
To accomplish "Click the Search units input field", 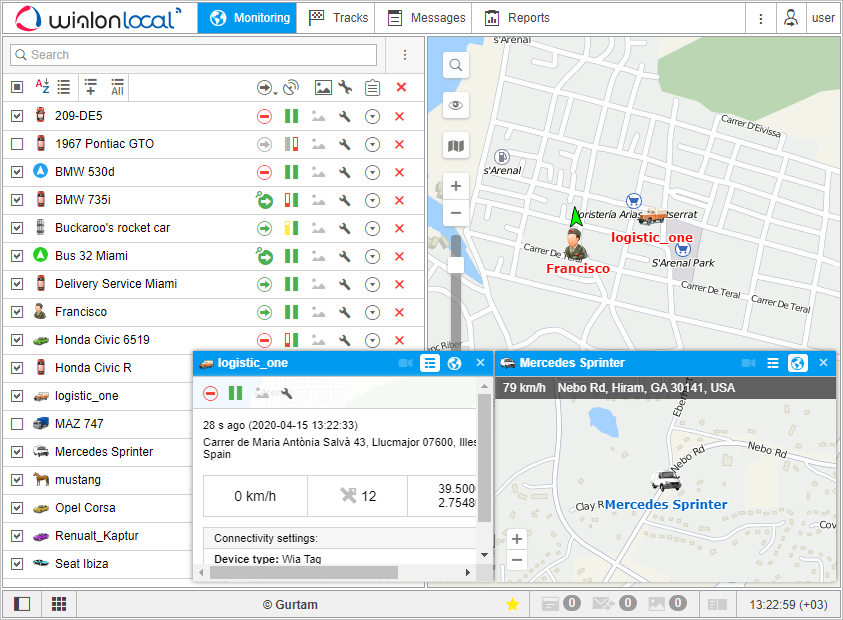I will (x=194, y=55).
